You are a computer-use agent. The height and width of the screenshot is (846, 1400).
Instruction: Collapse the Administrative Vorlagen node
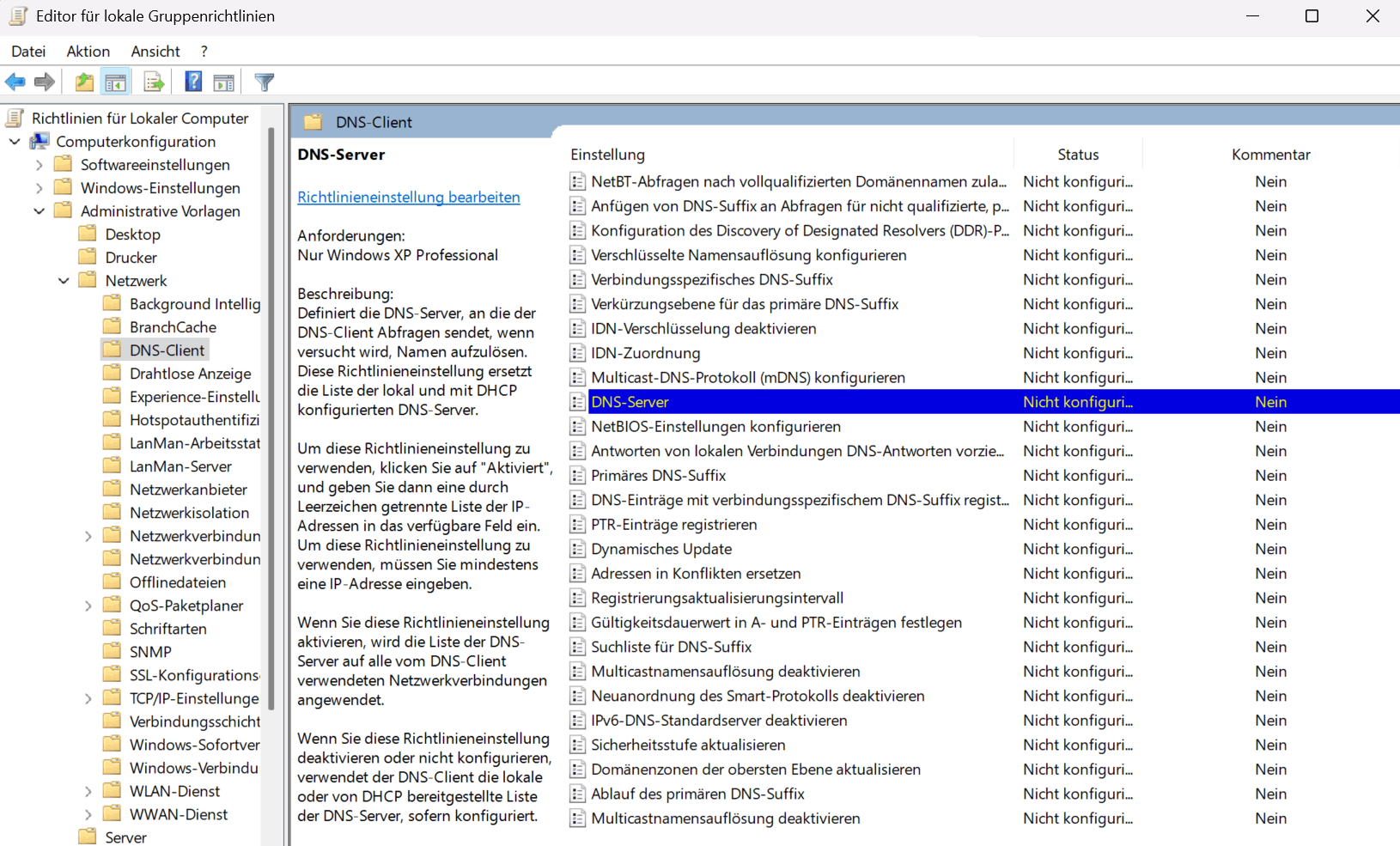point(40,210)
